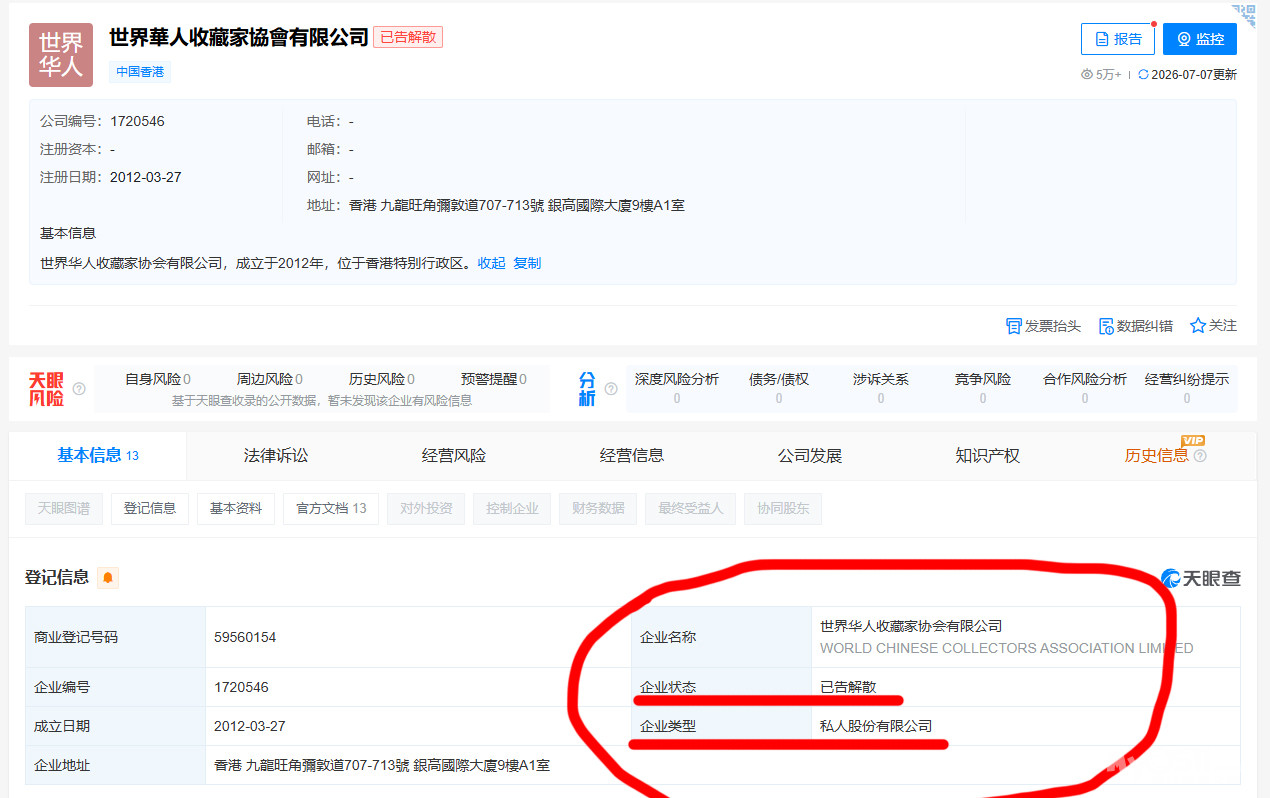The image size is (1270, 798).
Task: Select the 天眼图谱 sub-section button
Action: (64, 508)
